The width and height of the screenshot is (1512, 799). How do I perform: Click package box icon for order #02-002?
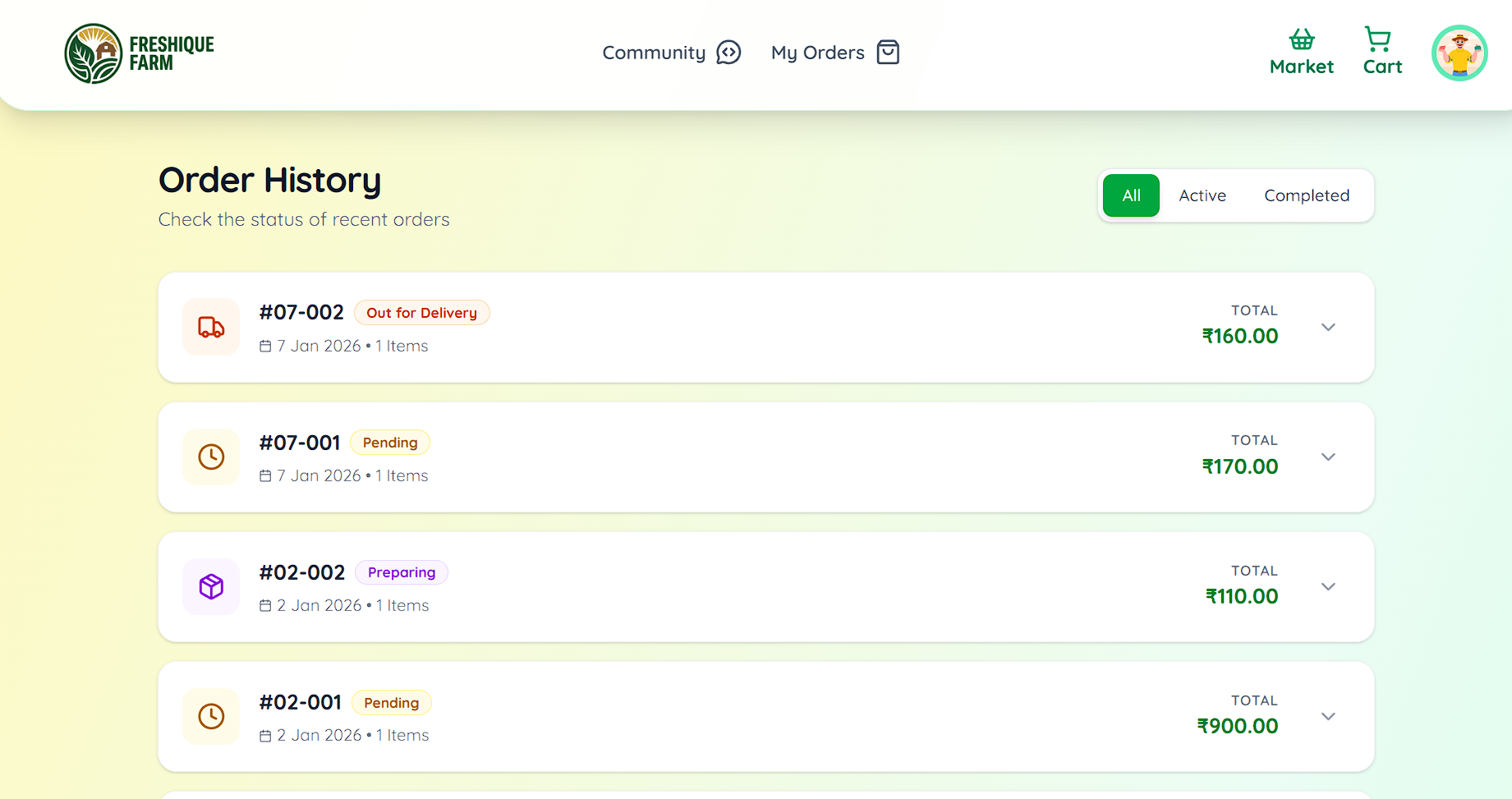[211, 586]
